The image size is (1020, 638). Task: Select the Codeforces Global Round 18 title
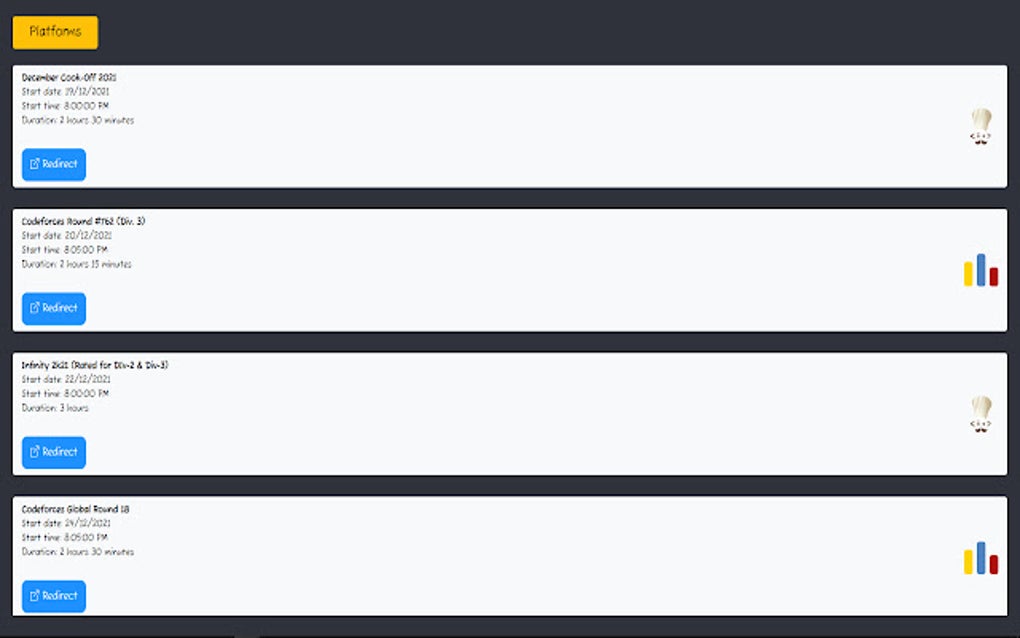click(x=76, y=509)
